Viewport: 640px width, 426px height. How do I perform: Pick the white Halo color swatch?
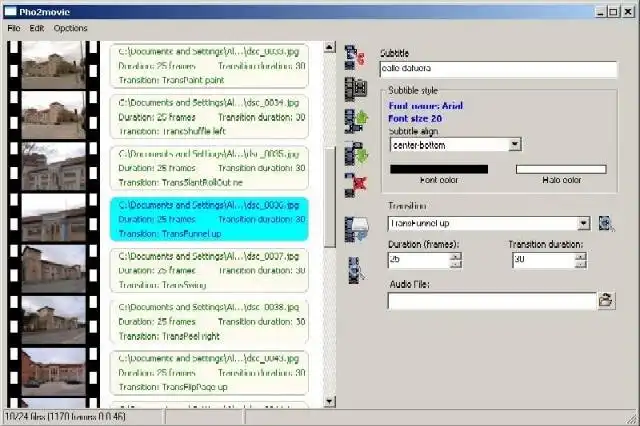tap(561, 169)
